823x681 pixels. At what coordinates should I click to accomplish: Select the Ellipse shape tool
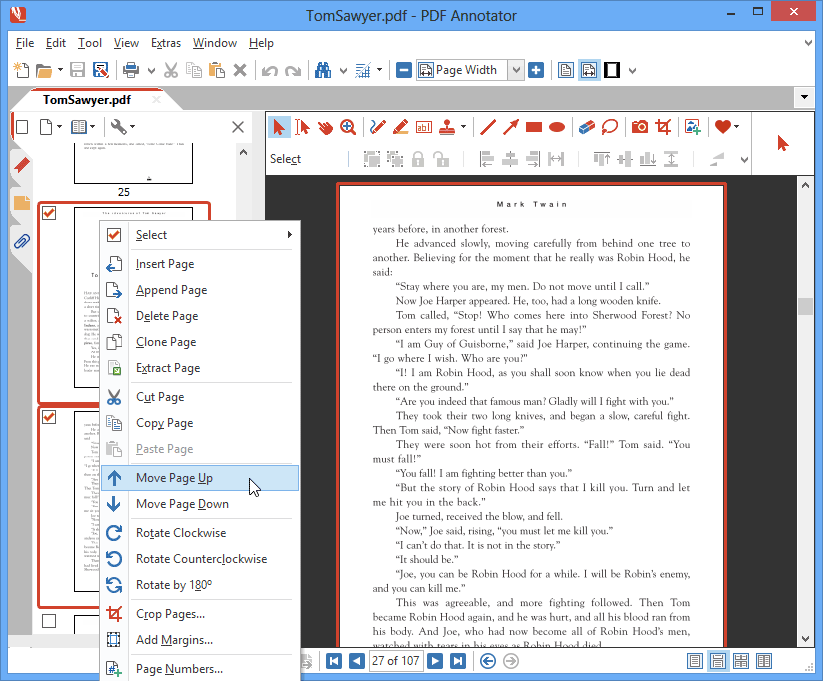point(557,127)
